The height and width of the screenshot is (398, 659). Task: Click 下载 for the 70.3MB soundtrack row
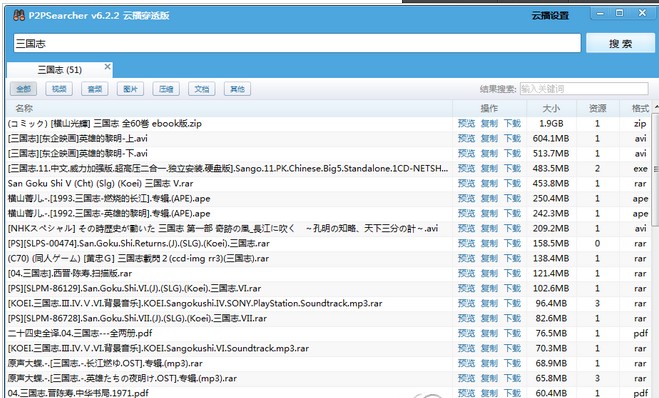point(512,348)
